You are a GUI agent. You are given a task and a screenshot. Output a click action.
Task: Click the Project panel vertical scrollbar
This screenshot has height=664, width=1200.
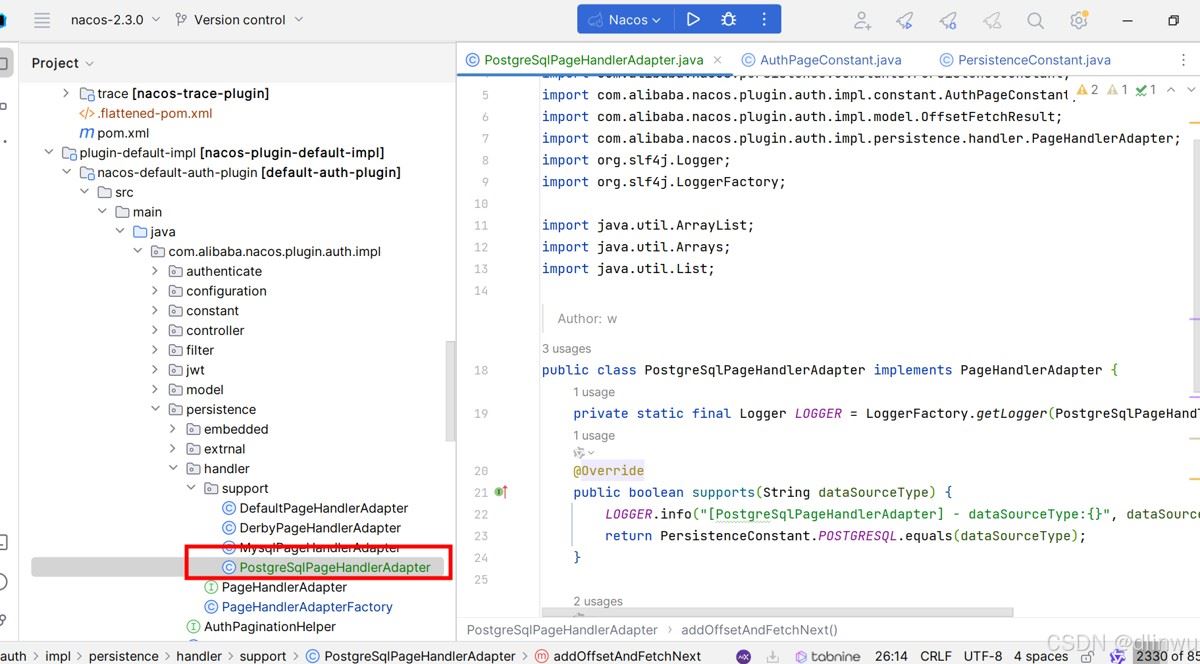pyautogui.click(x=450, y=390)
